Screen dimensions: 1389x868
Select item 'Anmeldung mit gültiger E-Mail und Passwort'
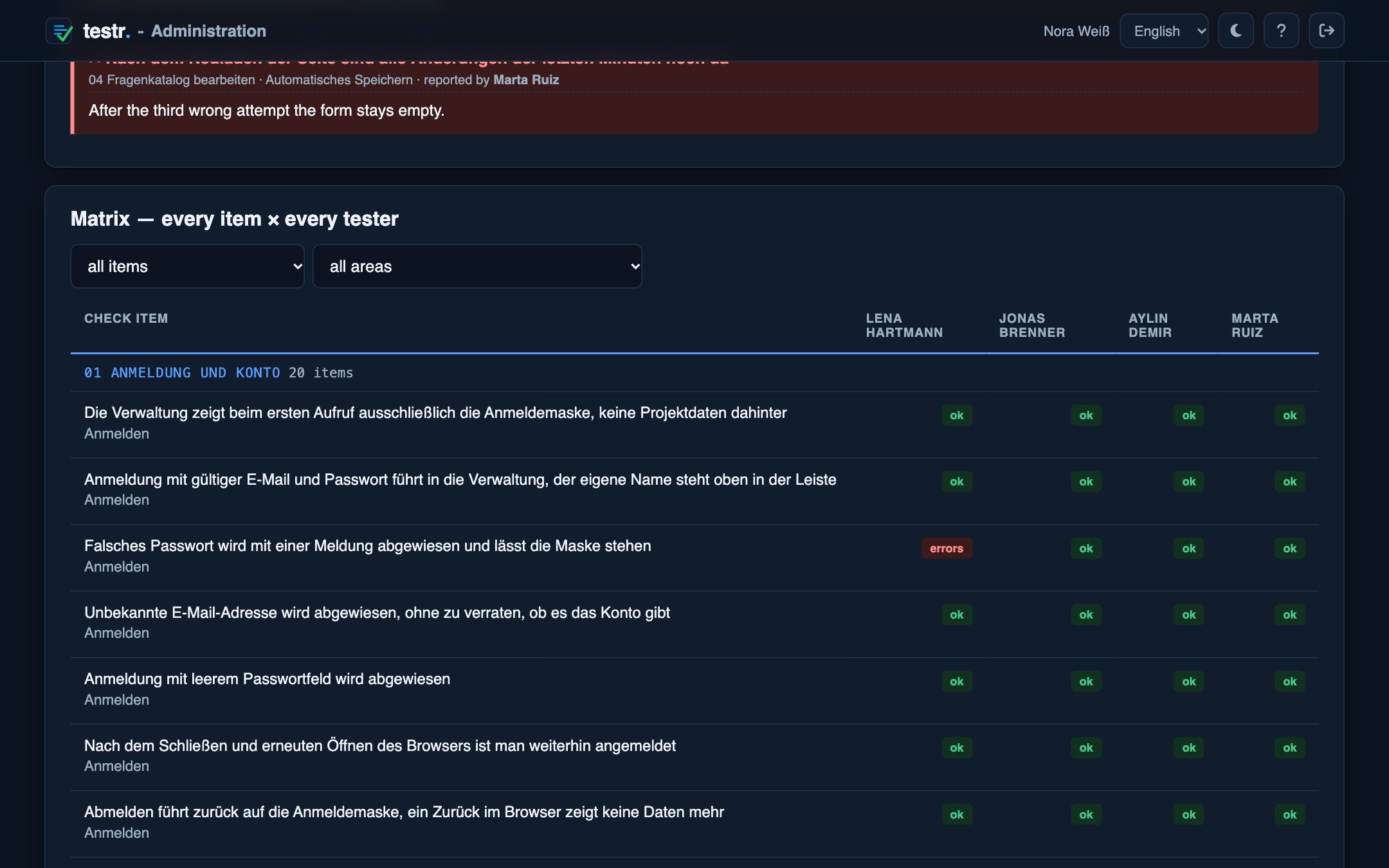[460, 480]
